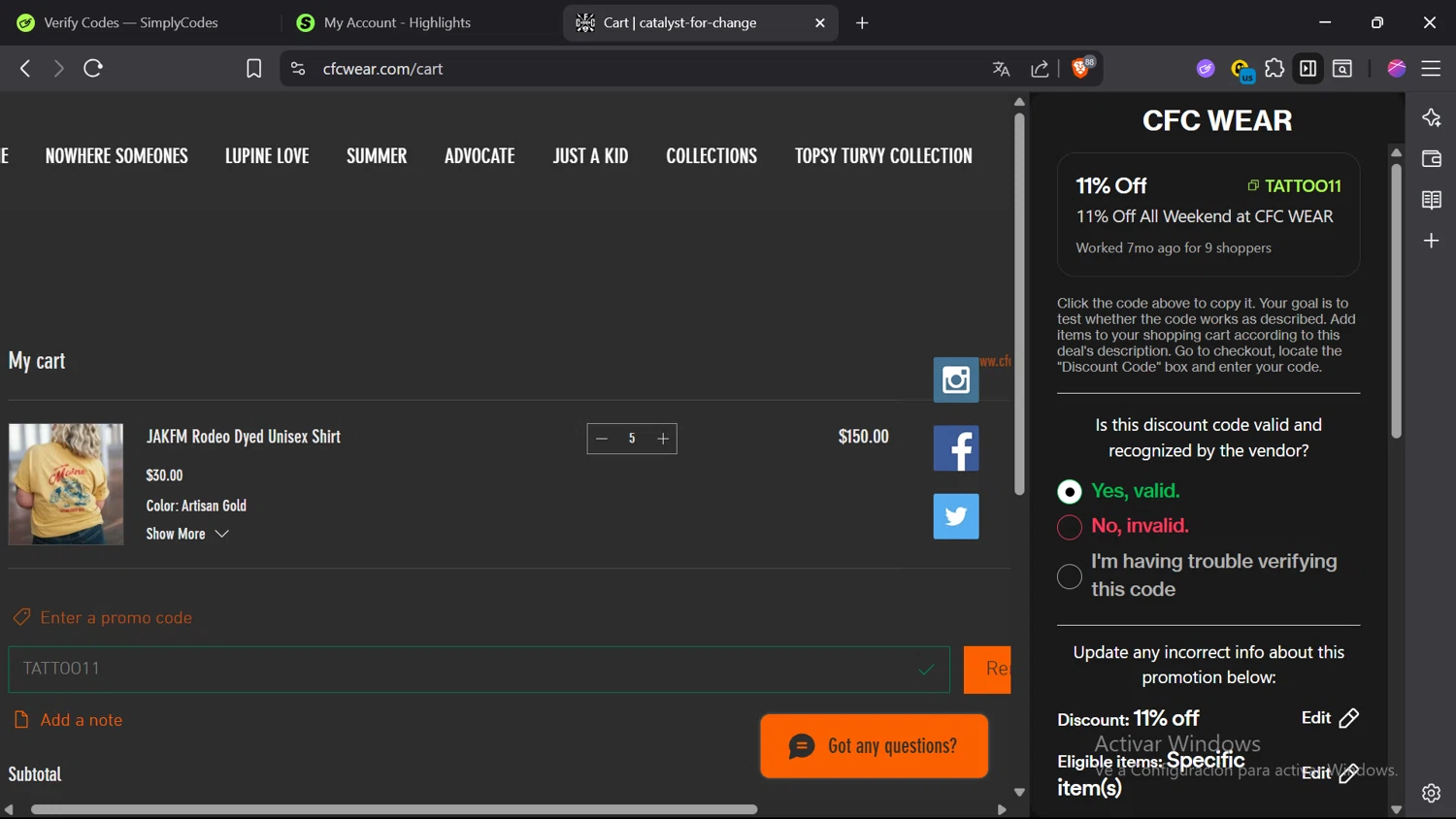Open the SUMMER menu item
Viewport: 1456px width, 819px height.
377,155
